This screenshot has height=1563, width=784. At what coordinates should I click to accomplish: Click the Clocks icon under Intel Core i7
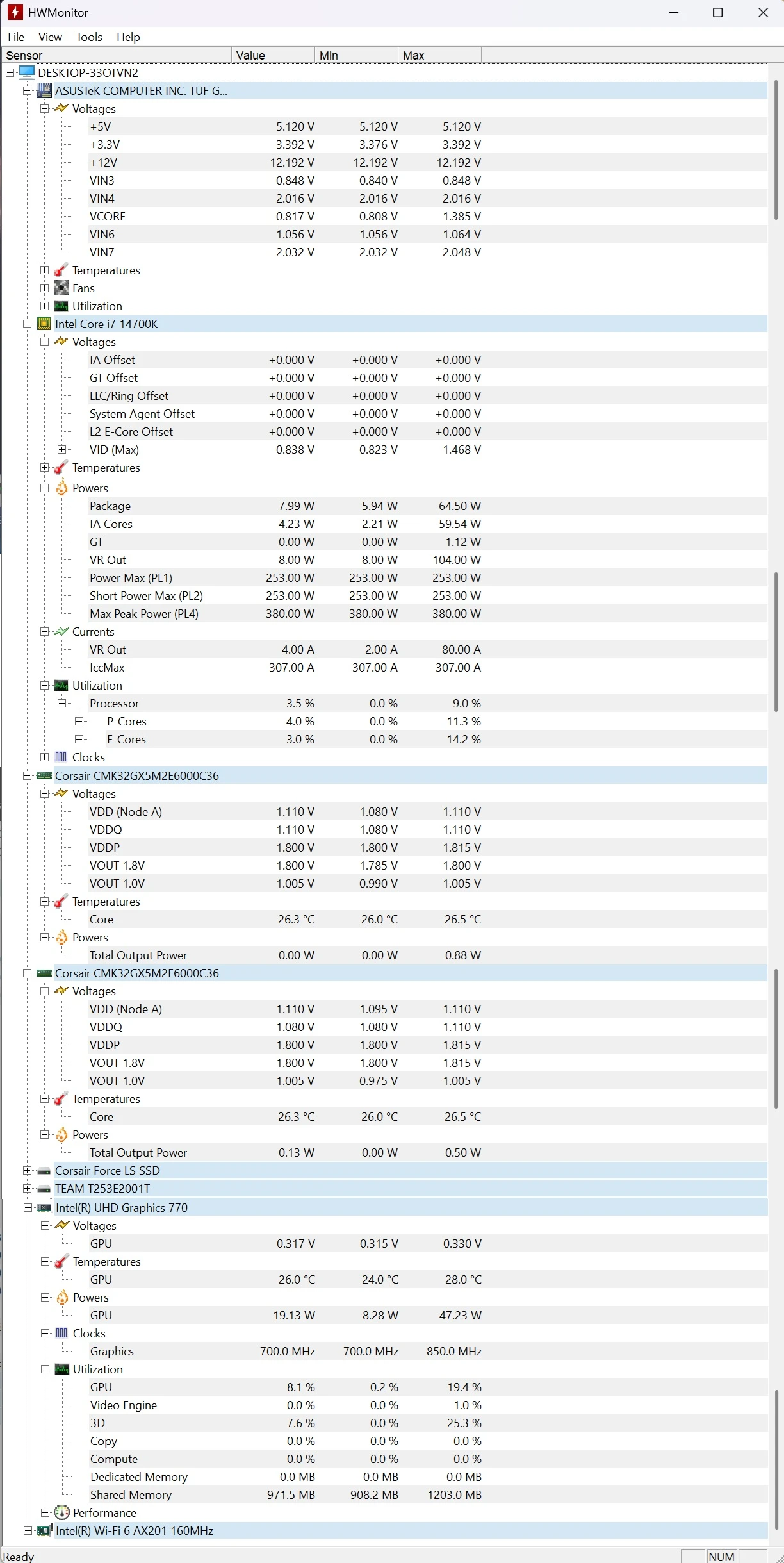click(61, 757)
